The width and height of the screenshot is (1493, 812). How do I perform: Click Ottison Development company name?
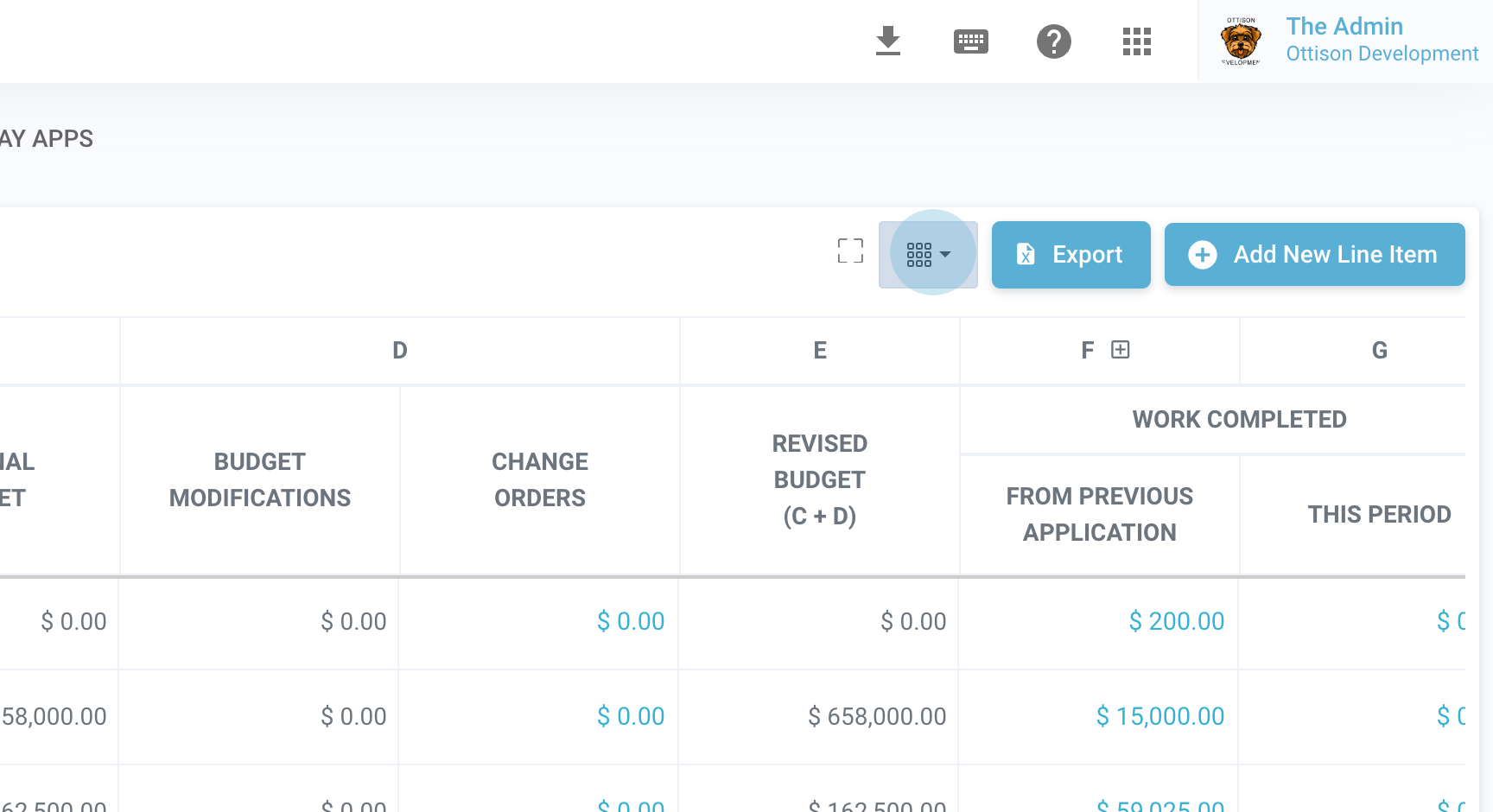1382,54
